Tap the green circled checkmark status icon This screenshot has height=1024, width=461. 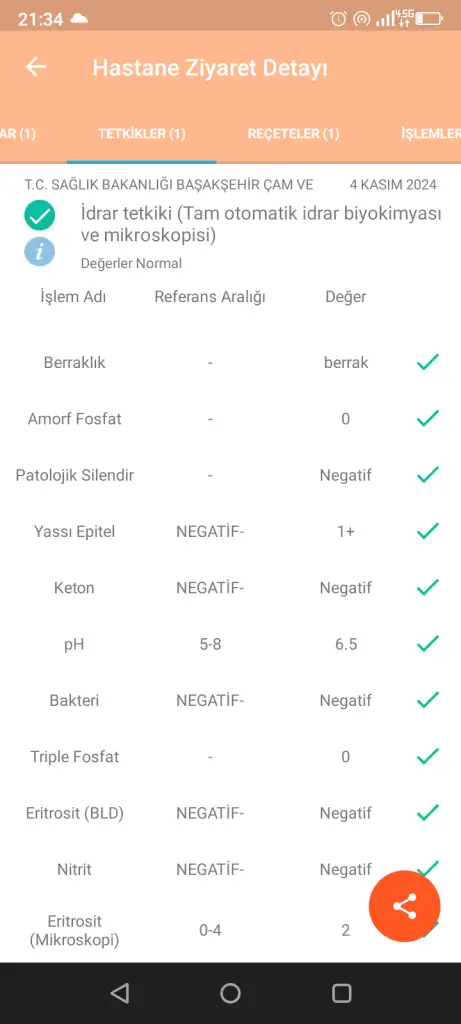(x=40, y=216)
